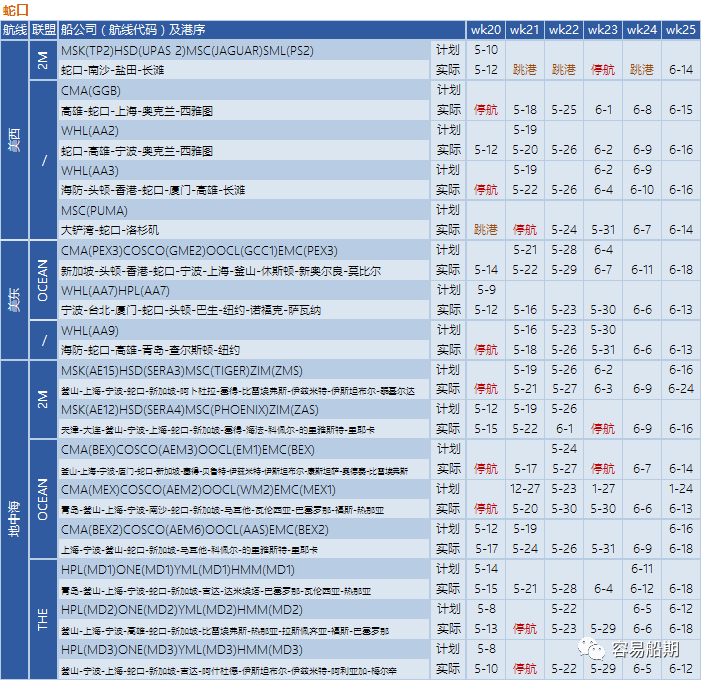Click the WeChat logo watermark icon
The width and height of the screenshot is (702, 681).
[x=591, y=649]
